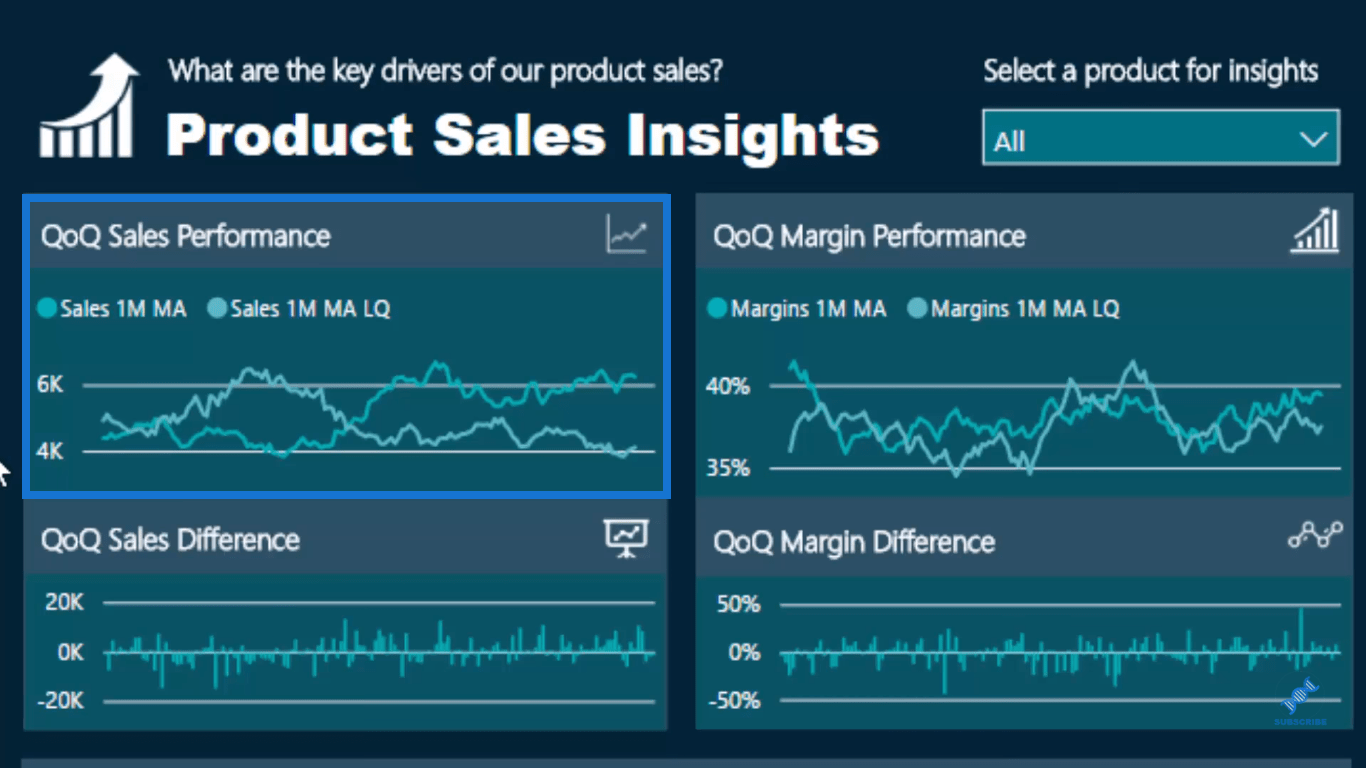The image size is (1366, 768).
Task: Click the presentation board icon in QoQ Sales Difference
Action: pos(626,538)
